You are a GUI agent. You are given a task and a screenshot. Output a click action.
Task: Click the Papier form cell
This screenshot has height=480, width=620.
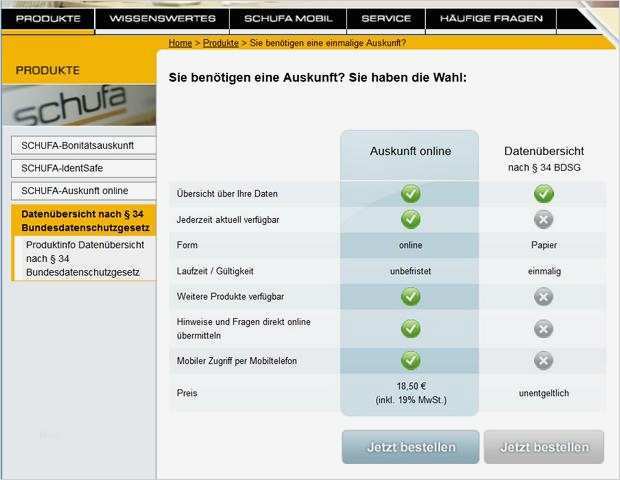(544, 245)
